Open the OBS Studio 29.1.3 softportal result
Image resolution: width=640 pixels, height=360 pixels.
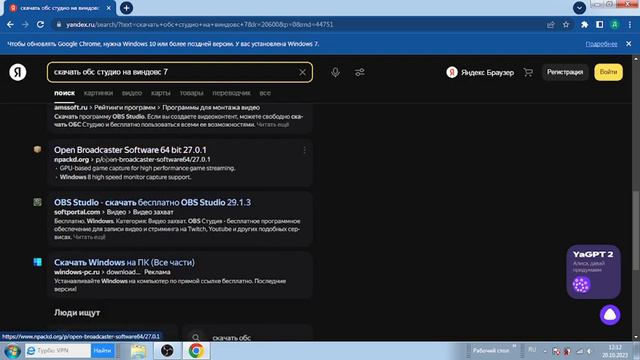coord(152,202)
